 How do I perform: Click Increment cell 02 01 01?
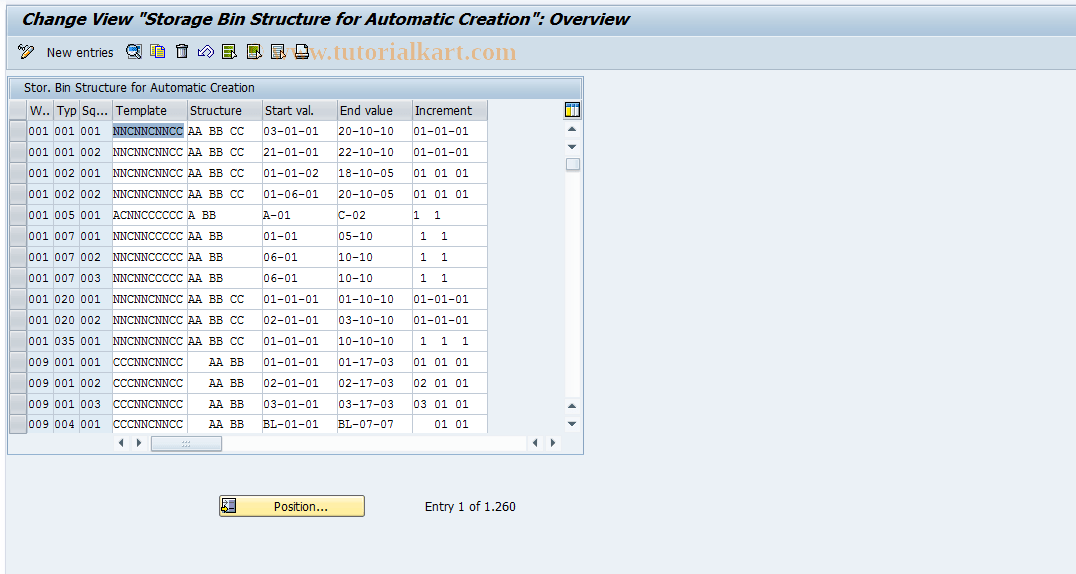click(449, 383)
